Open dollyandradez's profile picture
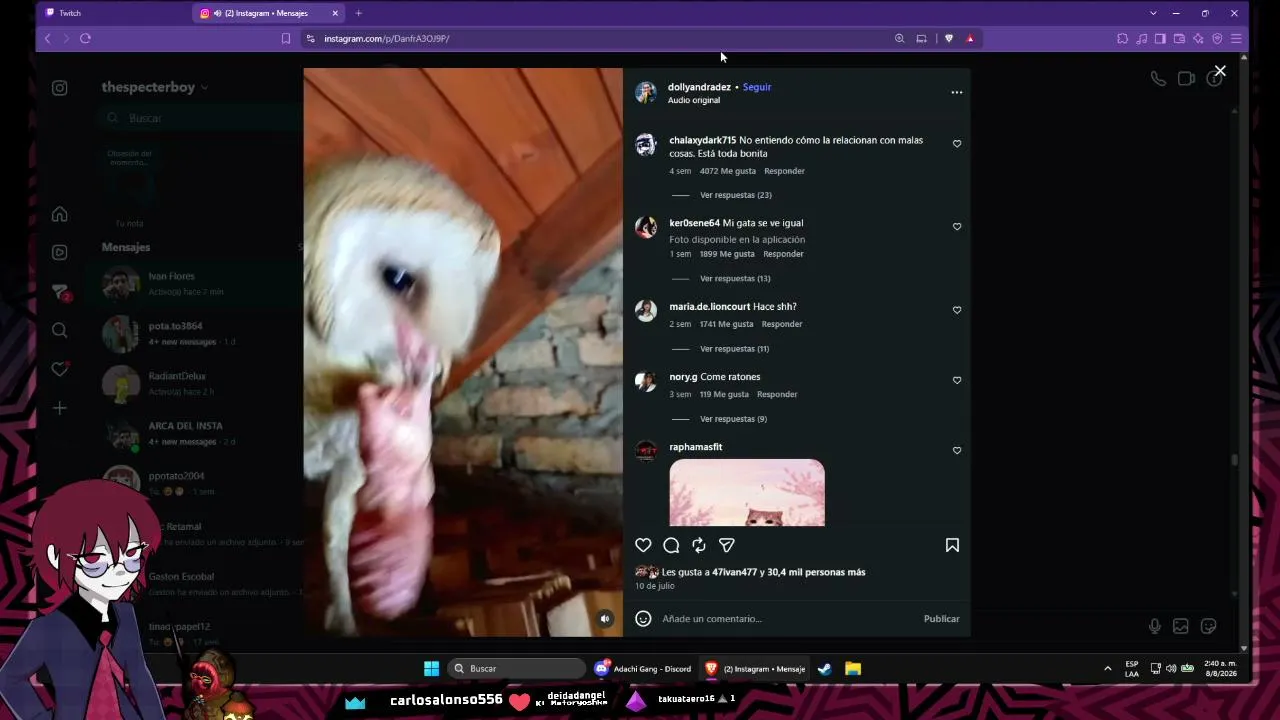Screen dimensions: 1280x720 [x=646, y=93]
